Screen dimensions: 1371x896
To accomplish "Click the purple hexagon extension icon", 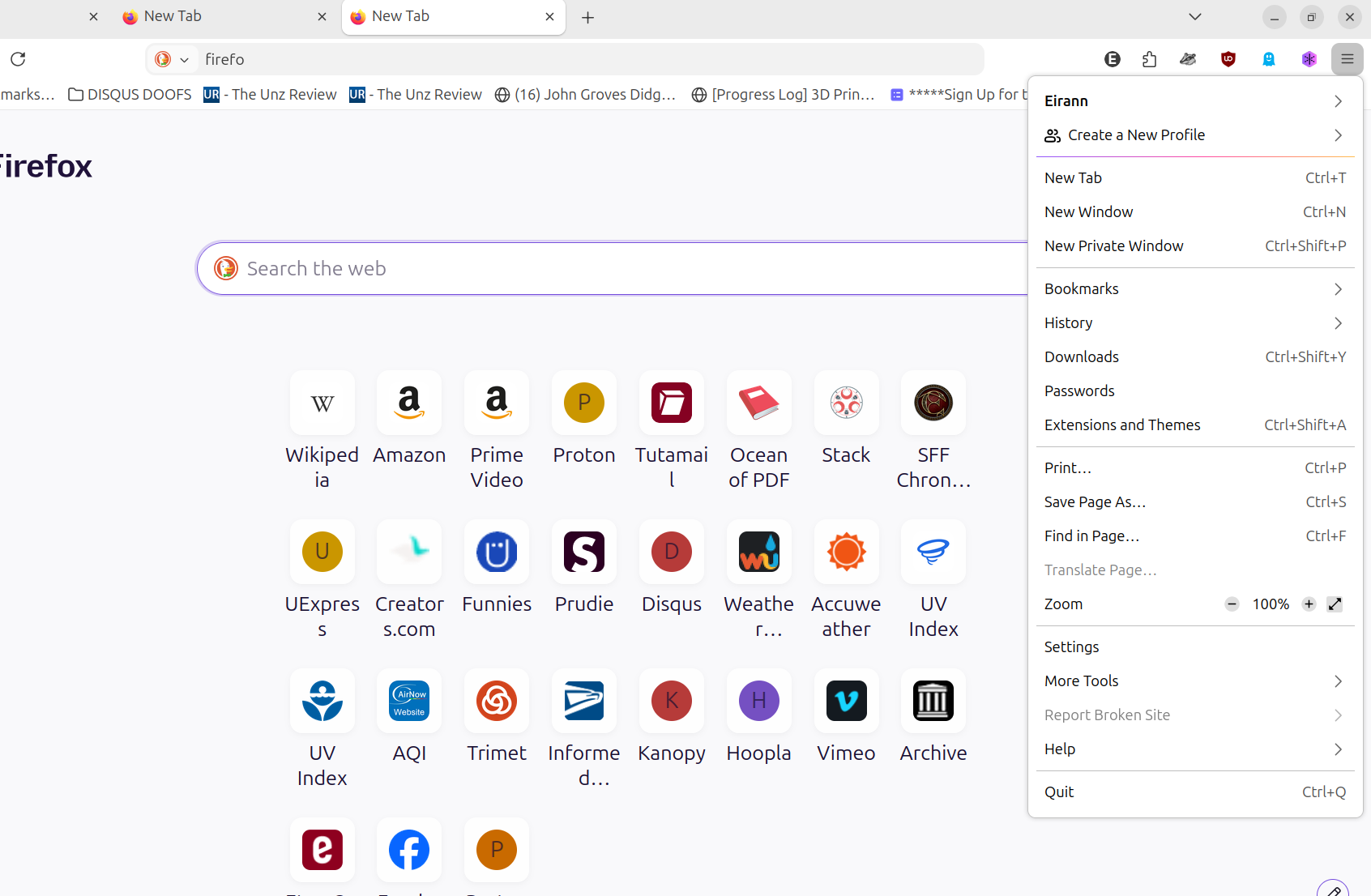I will 1309,59.
